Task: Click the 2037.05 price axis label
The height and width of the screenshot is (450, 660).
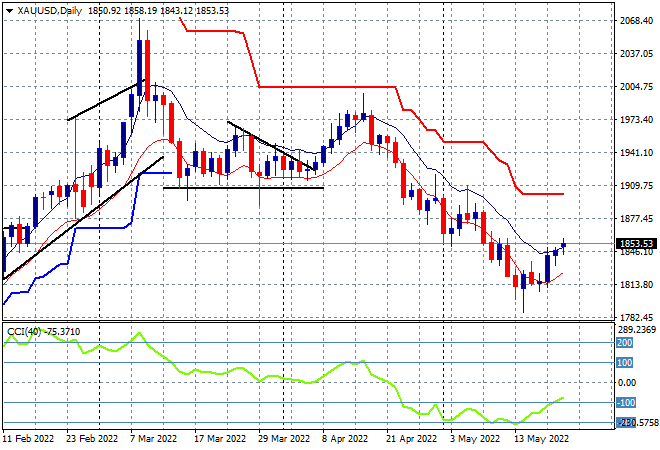Action: (636, 53)
